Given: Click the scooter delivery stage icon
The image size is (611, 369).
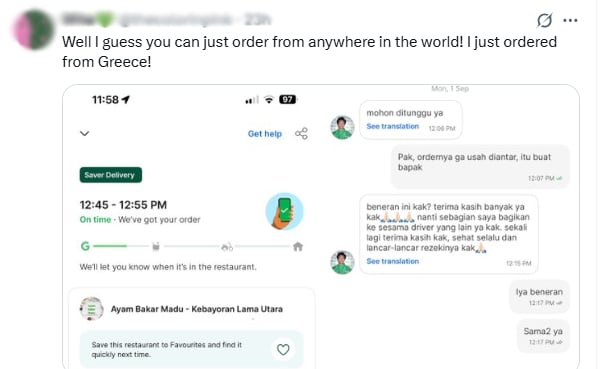Looking at the screenshot, I should [x=227, y=247].
